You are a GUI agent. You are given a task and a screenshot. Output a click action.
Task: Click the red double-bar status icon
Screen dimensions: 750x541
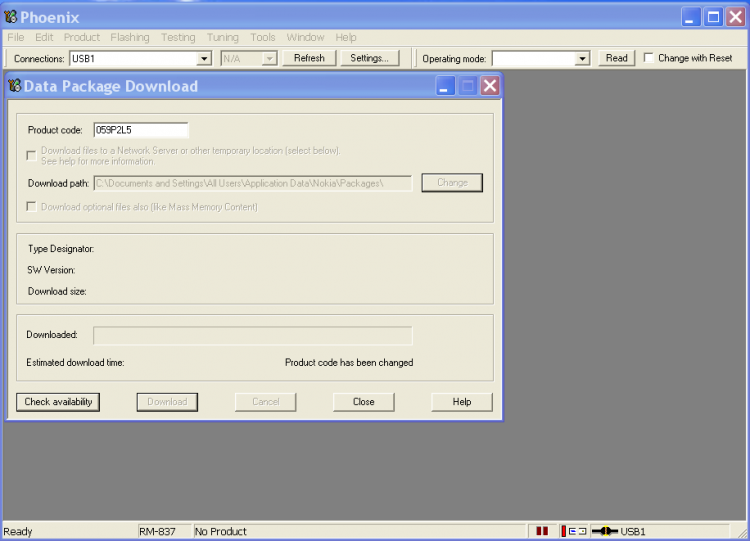pyautogui.click(x=542, y=531)
